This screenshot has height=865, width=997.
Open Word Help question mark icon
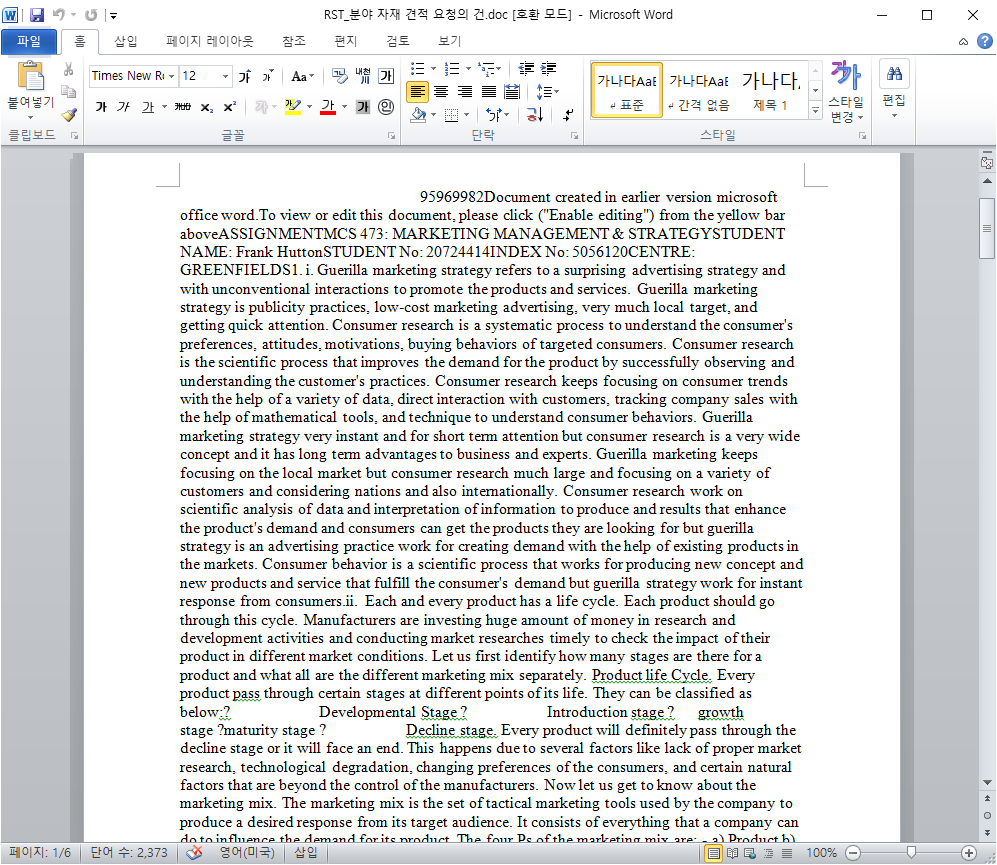pos(985,41)
